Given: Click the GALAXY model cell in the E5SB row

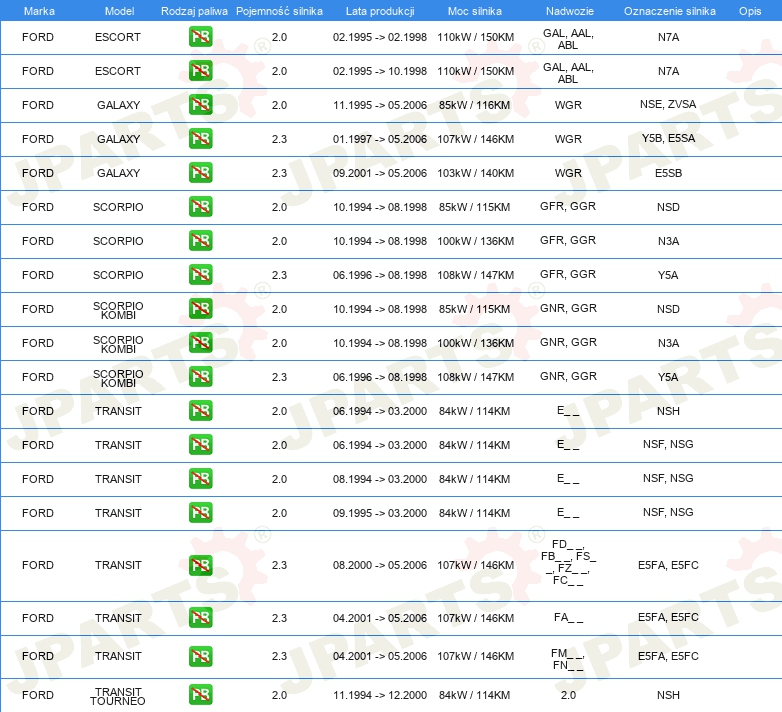Looking at the screenshot, I should (x=118, y=173).
